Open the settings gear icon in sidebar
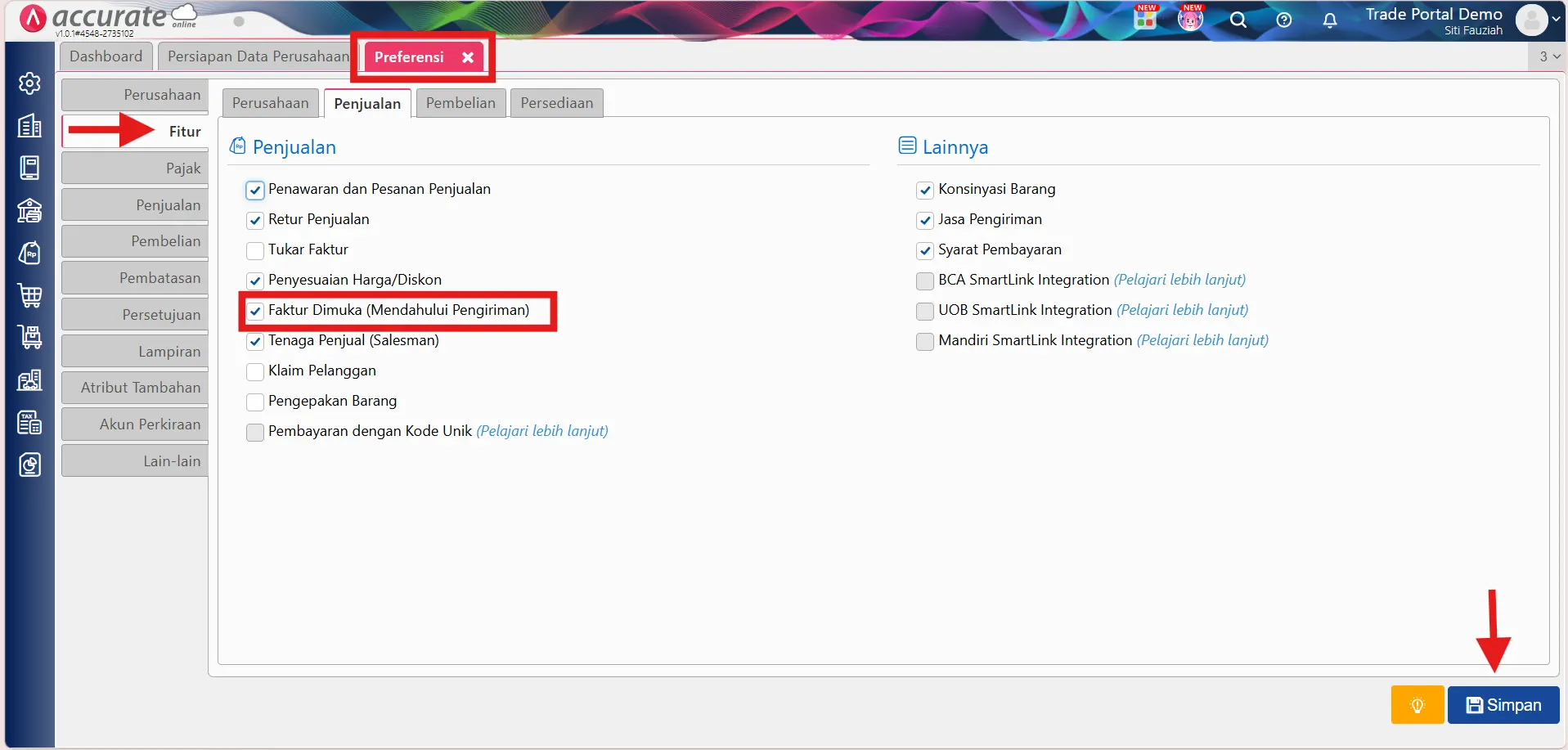This screenshot has width=1568, height=750. coord(29,83)
